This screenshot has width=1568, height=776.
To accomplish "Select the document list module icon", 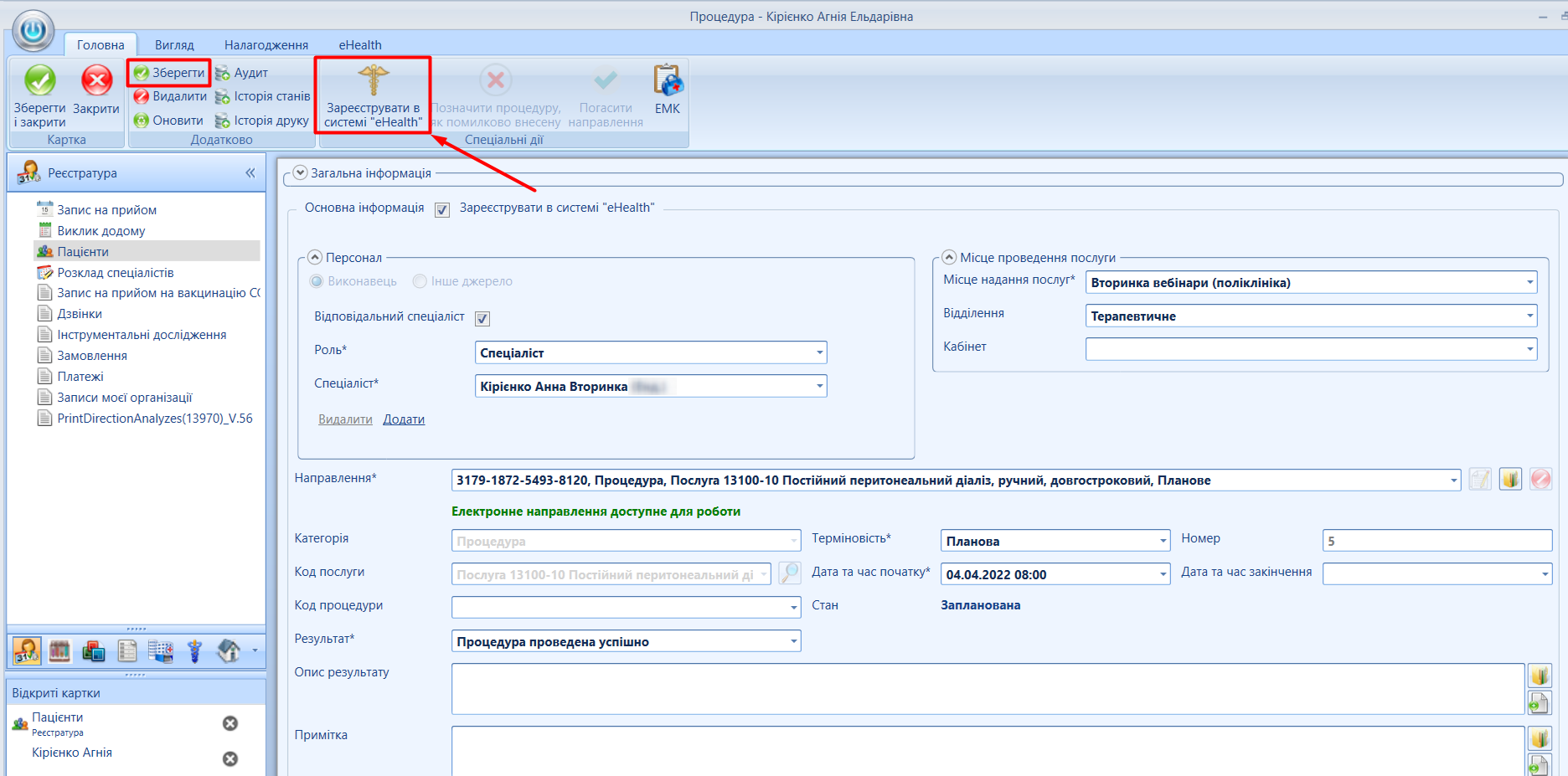I will coord(127,650).
